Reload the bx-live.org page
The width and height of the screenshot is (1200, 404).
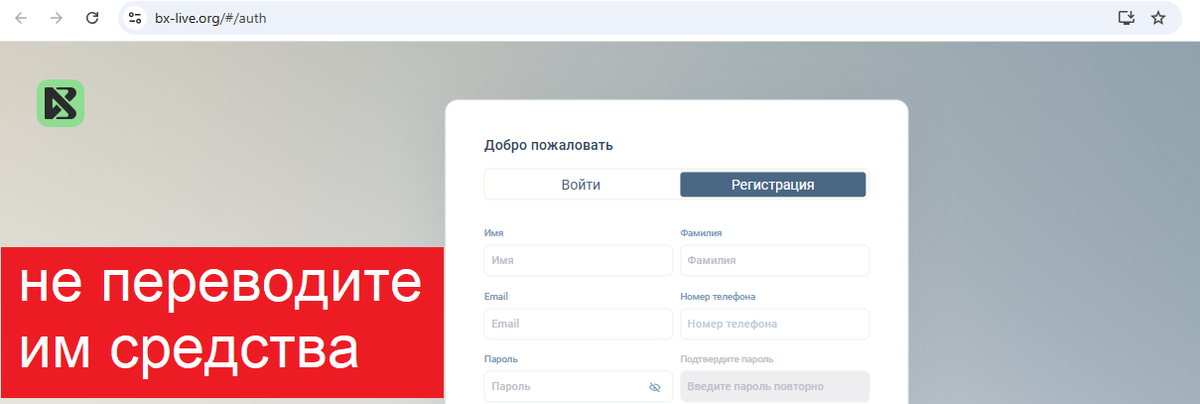[92, 18]
